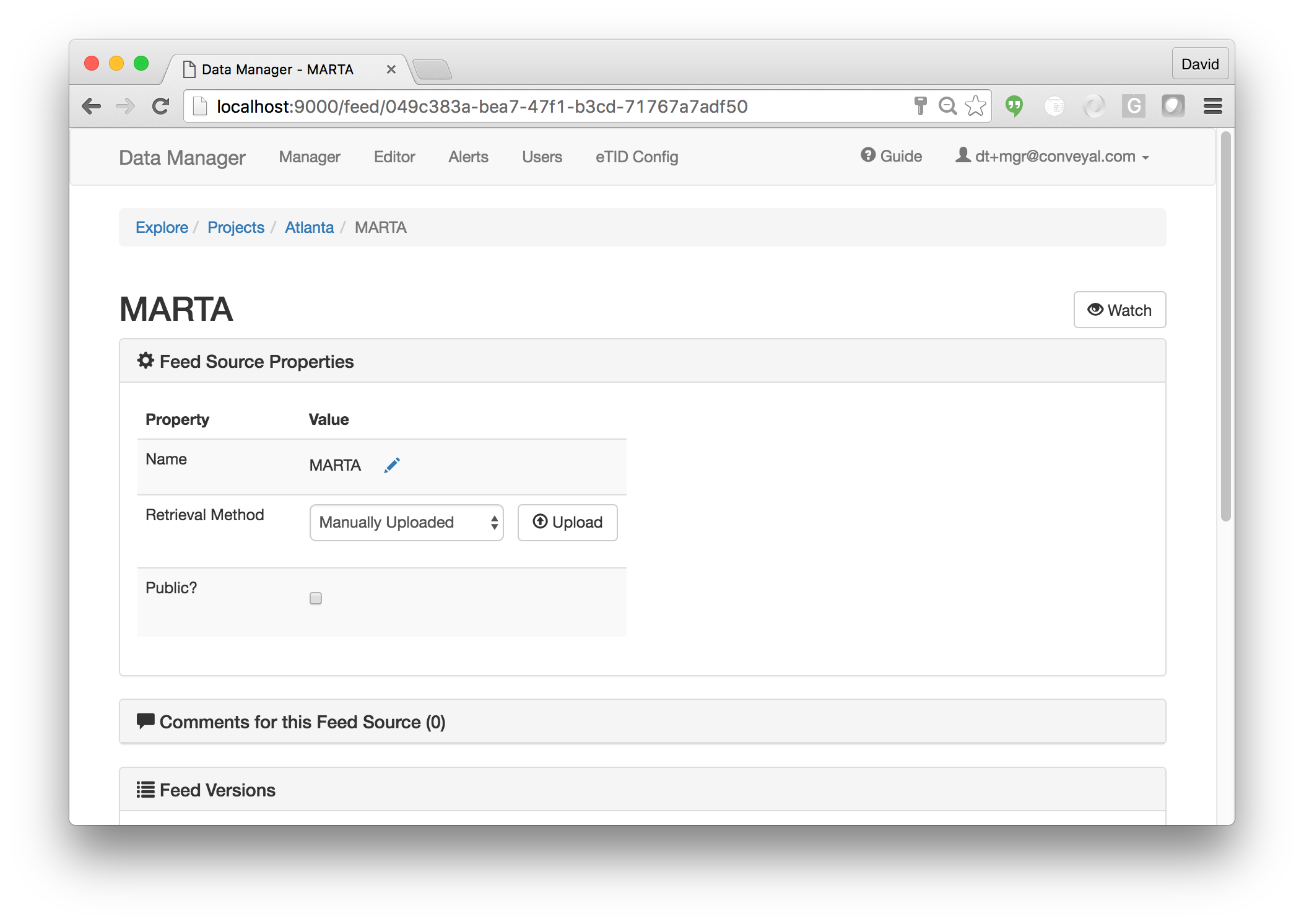Image resolution: width=1304 pixels, height=924 pixels.
Task: Collapse the Feed Versions panel header
Action: tap(643, 790)
